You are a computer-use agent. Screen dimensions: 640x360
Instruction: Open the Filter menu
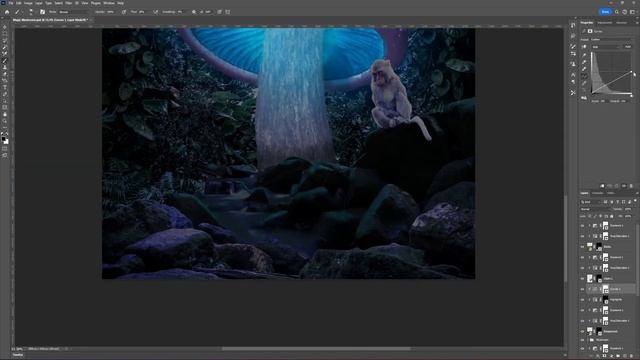69,3
